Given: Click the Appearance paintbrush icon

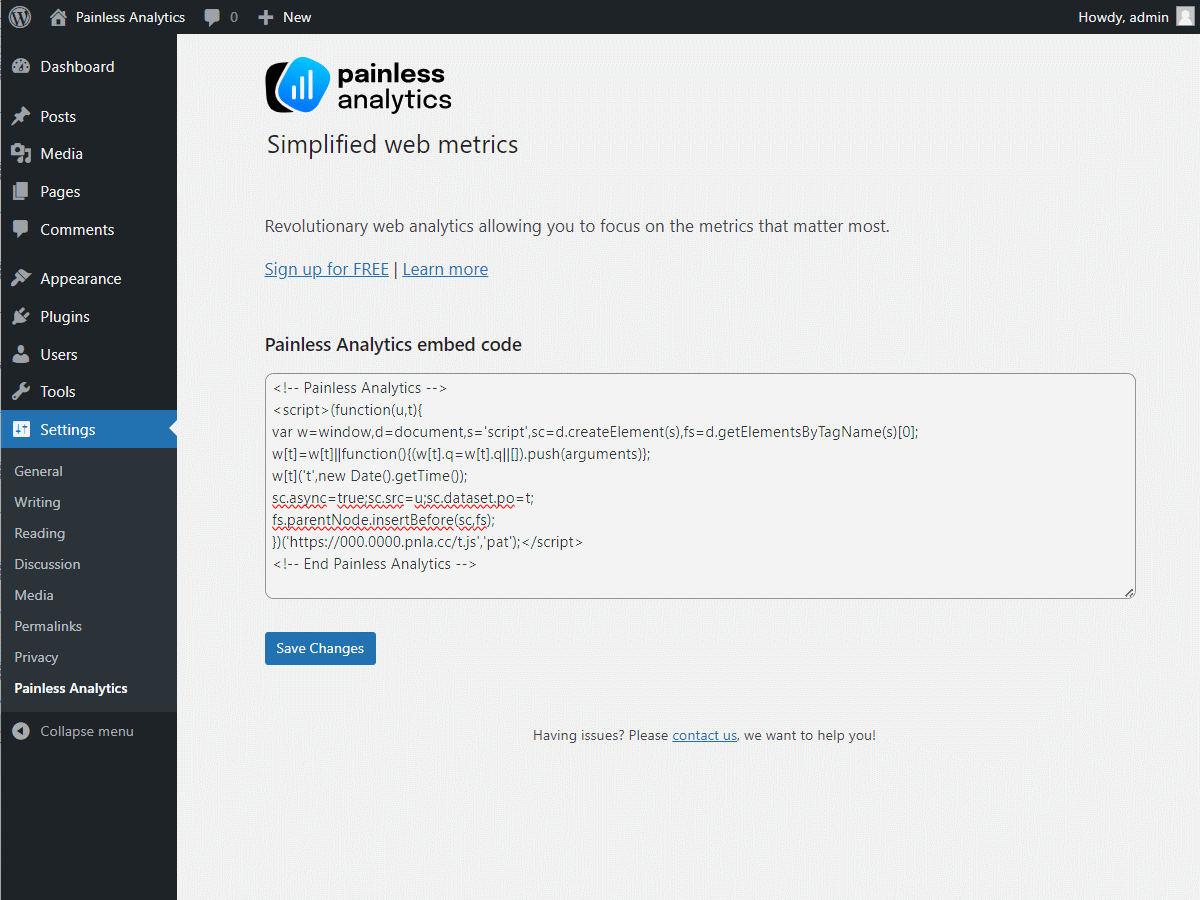Looking at the screenshot, I should coord(21,279).
